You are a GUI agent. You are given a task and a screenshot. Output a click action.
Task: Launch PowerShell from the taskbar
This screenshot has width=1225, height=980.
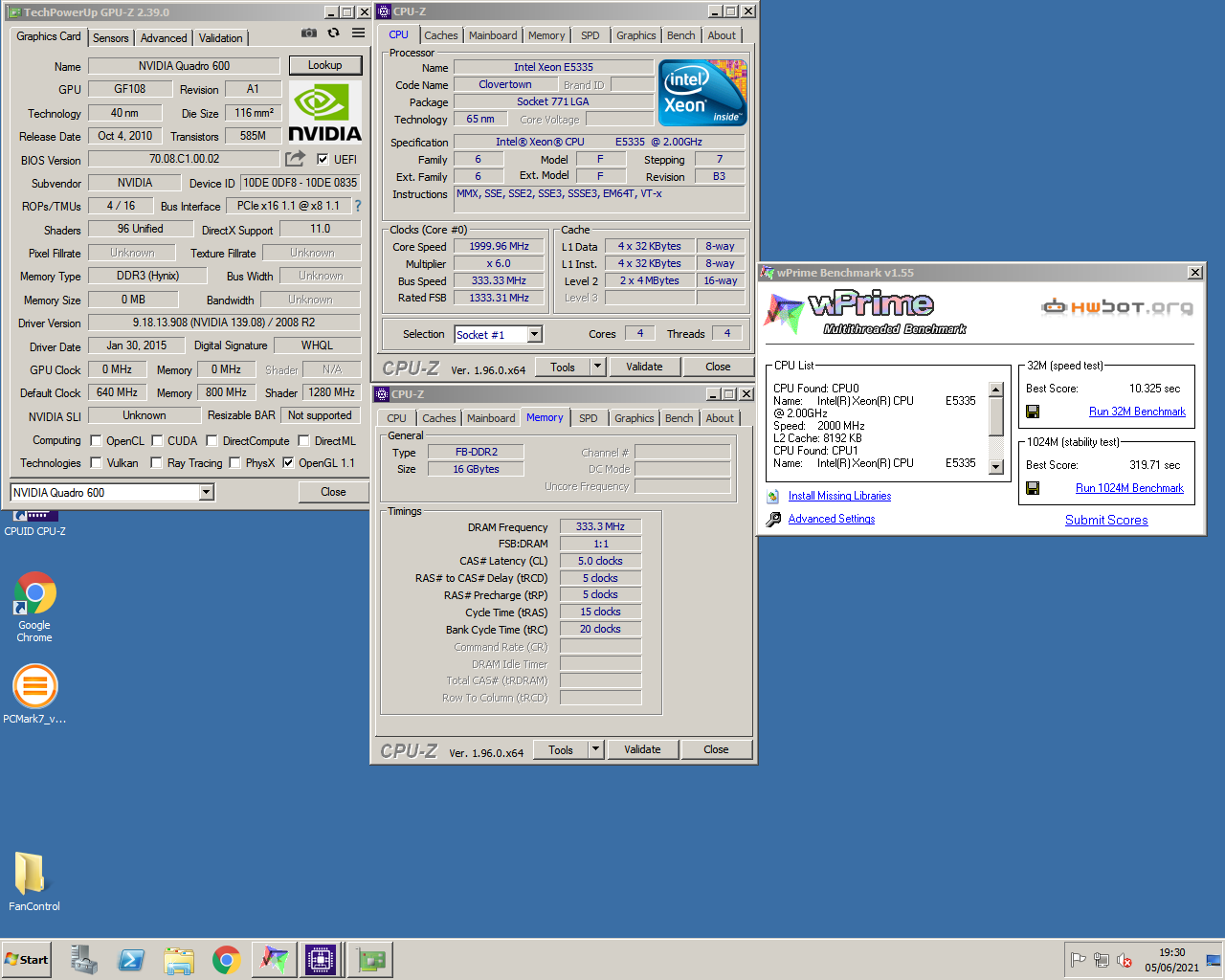[x=131, y=960]
